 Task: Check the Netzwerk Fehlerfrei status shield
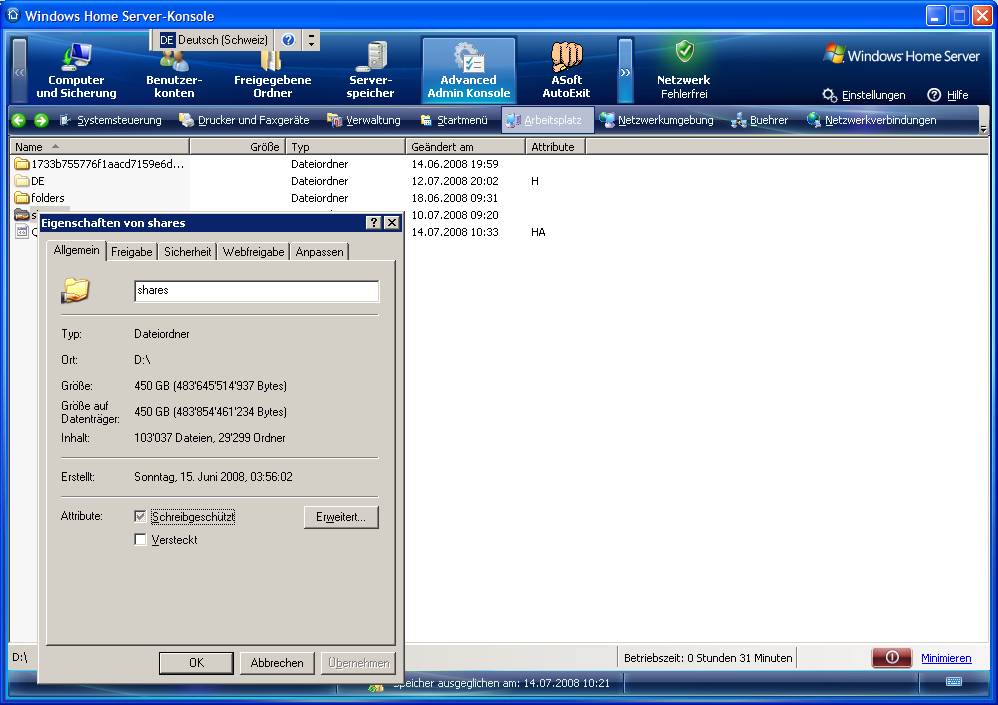click(x=684, y=51)
